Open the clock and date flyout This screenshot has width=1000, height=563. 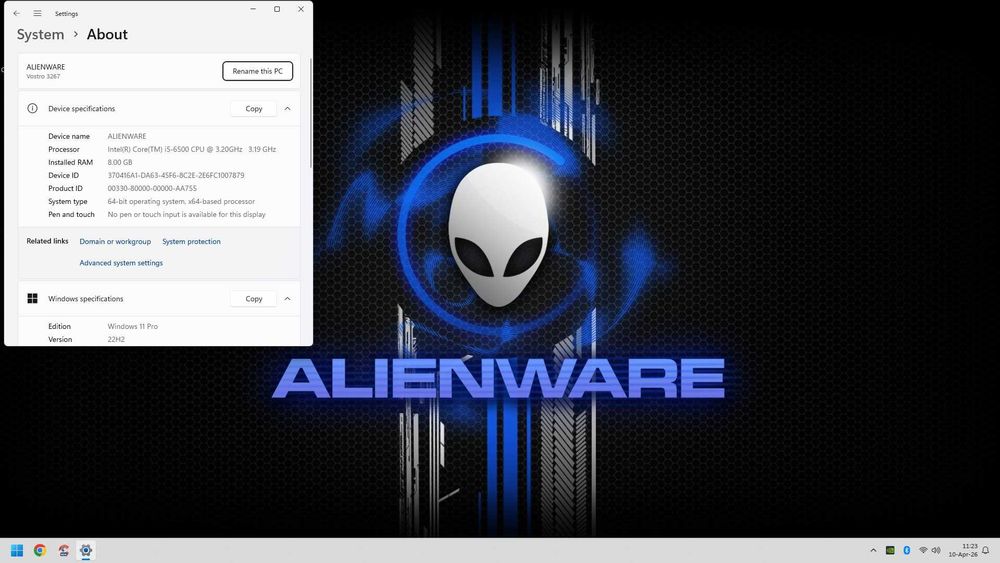(x=963, y=550)
